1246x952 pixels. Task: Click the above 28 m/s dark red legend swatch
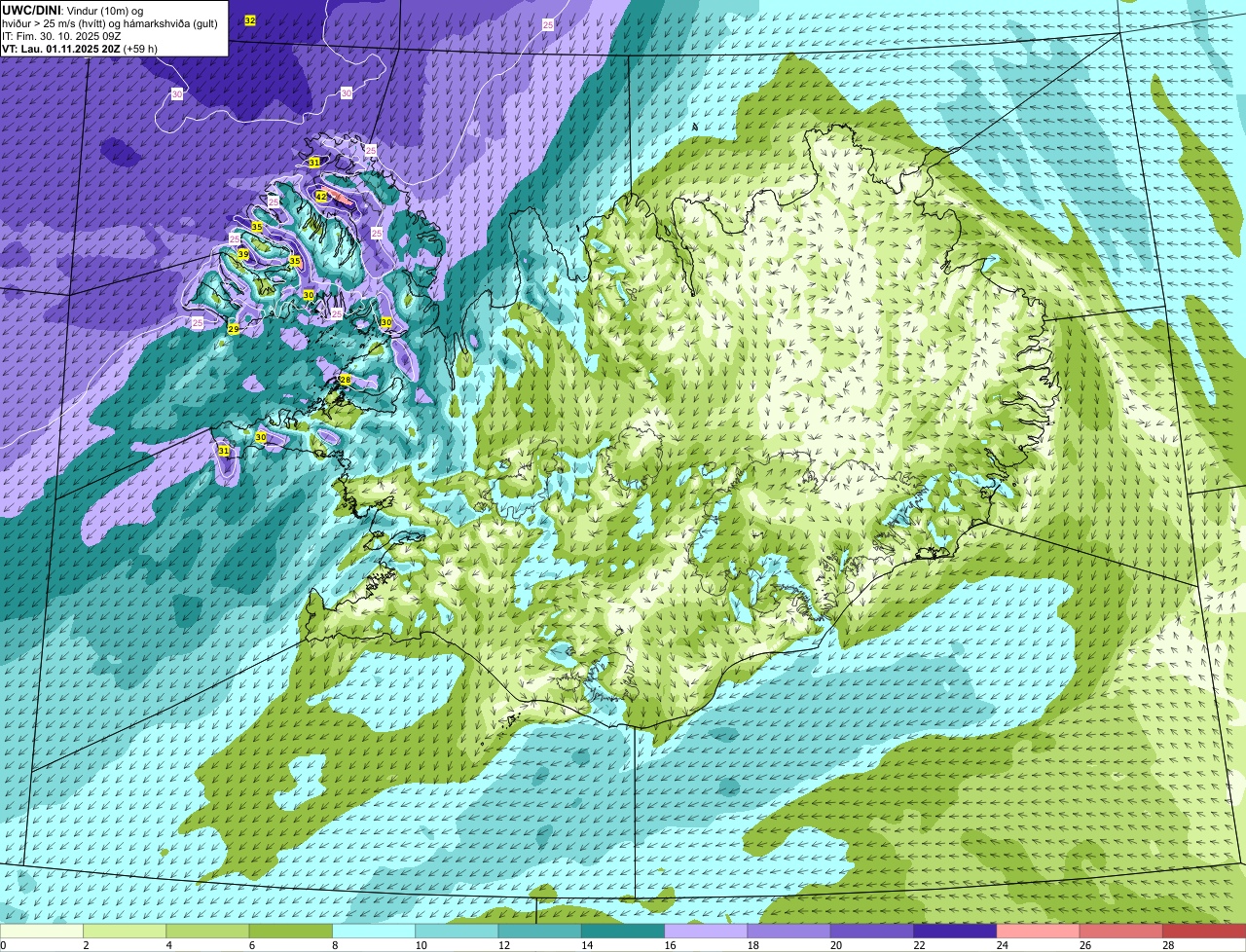1204,932
